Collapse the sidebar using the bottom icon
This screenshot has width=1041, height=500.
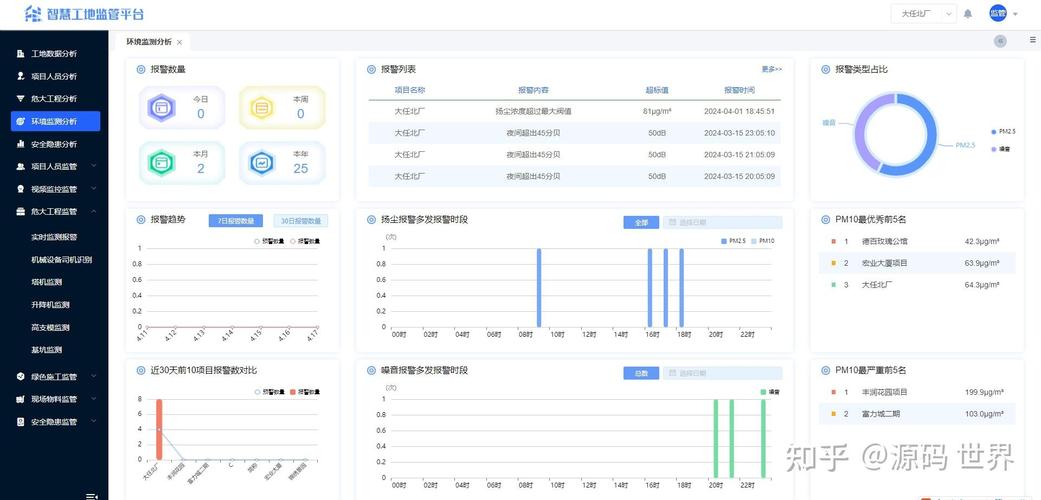(x=92, y=495)
